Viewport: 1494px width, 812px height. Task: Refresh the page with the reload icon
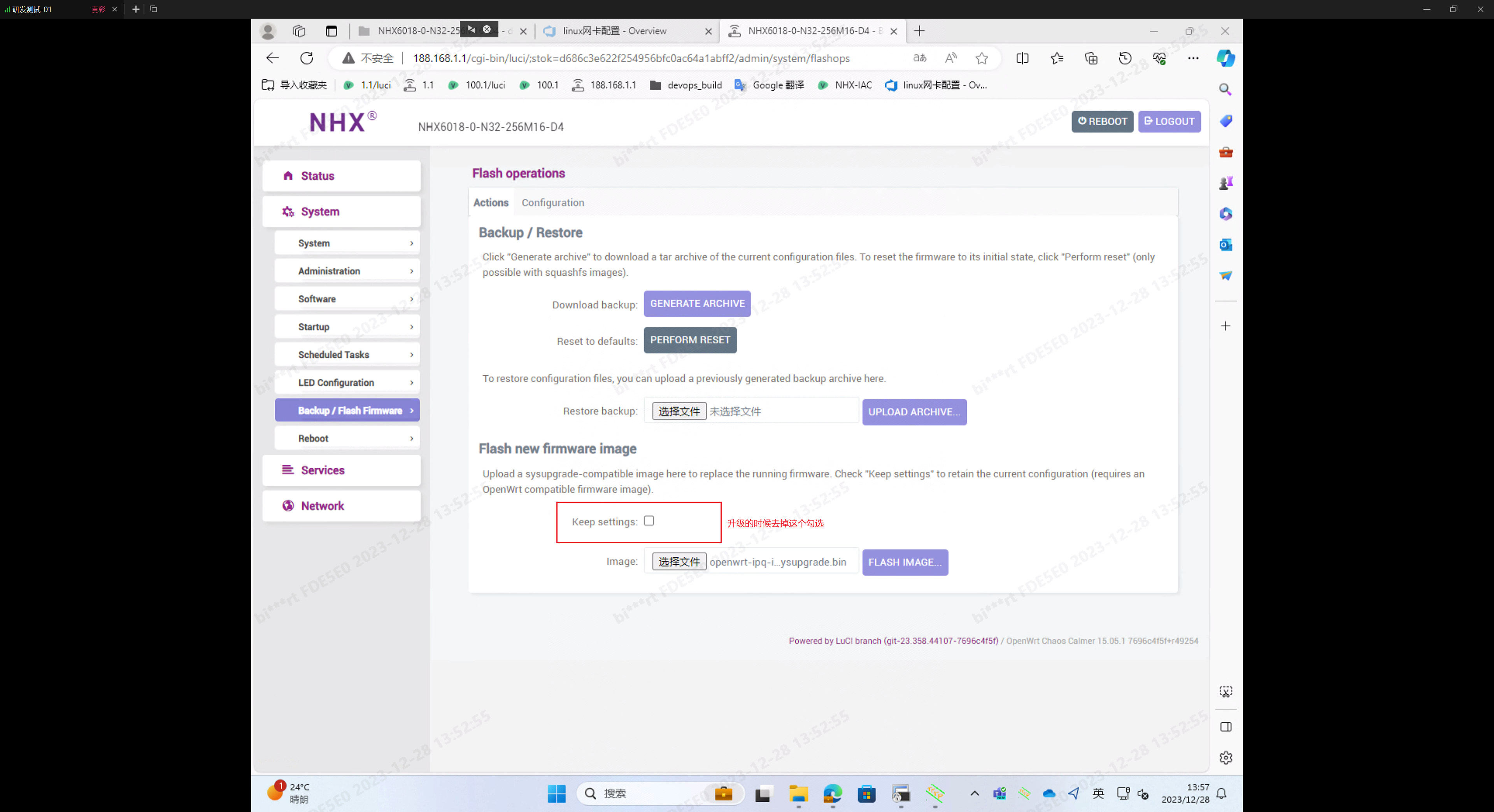click(307, 58)
